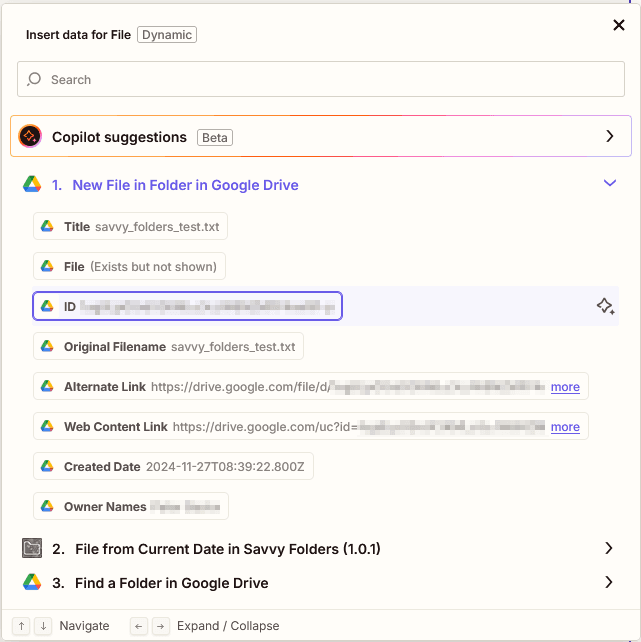Click the Expand / Collapse hint label
641x642 pixels.
[x=228, y=626]
